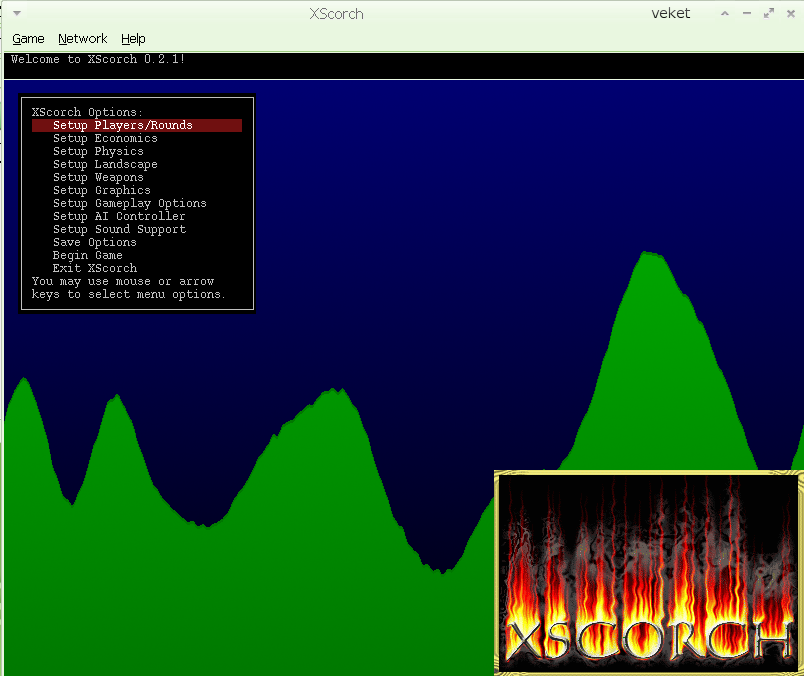Open the Network menu
Viewport: 804px width, 676px height.
(x=83, y=39)
